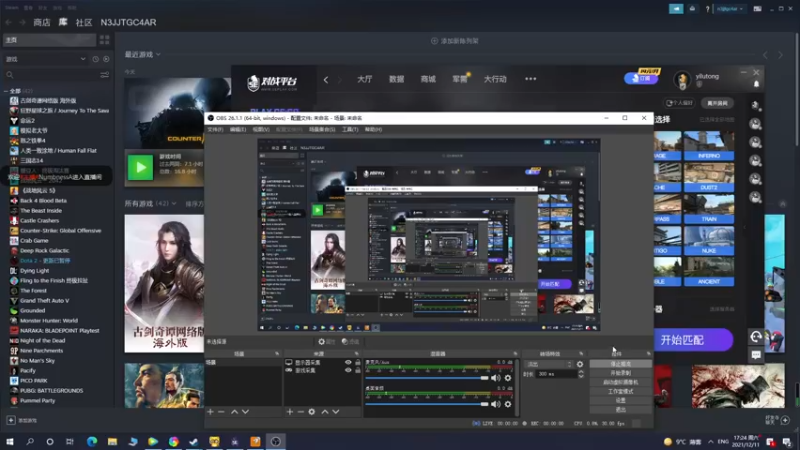Viewport: 800px width, 450px height.
Task: Switch to grid collections view in the Steam sidebar
Action: click(105, 40)
